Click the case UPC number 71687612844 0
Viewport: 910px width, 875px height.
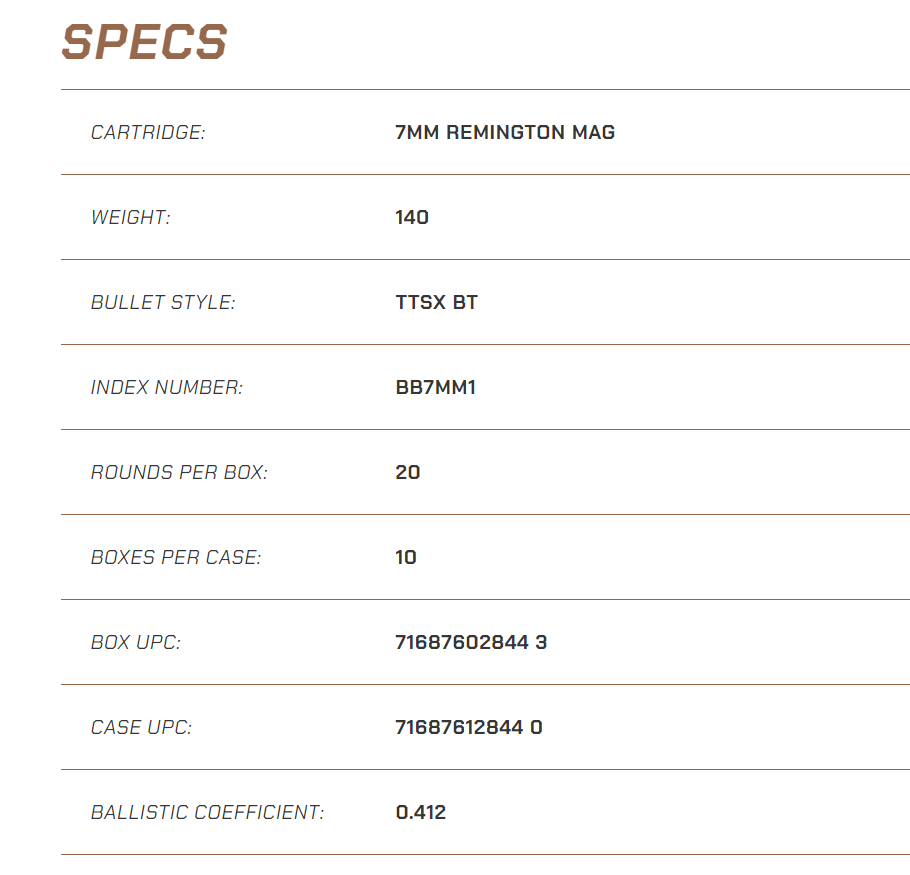coord(468,727)
